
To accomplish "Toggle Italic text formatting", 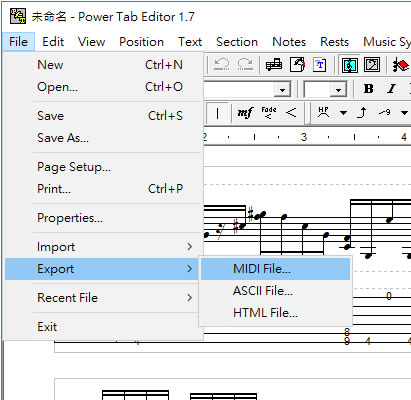I will [x=392, y=89].
